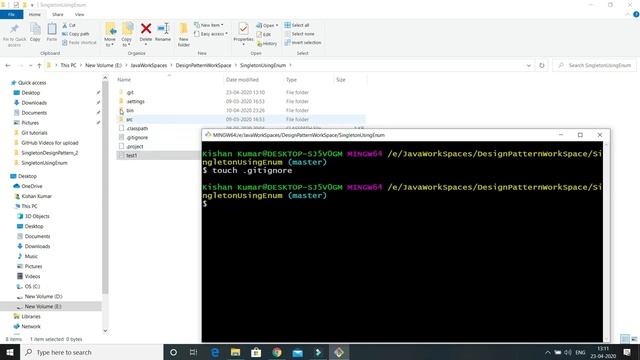Create a New folder from the ribbon
Screen dimensions: 640x360
(184, 34)
